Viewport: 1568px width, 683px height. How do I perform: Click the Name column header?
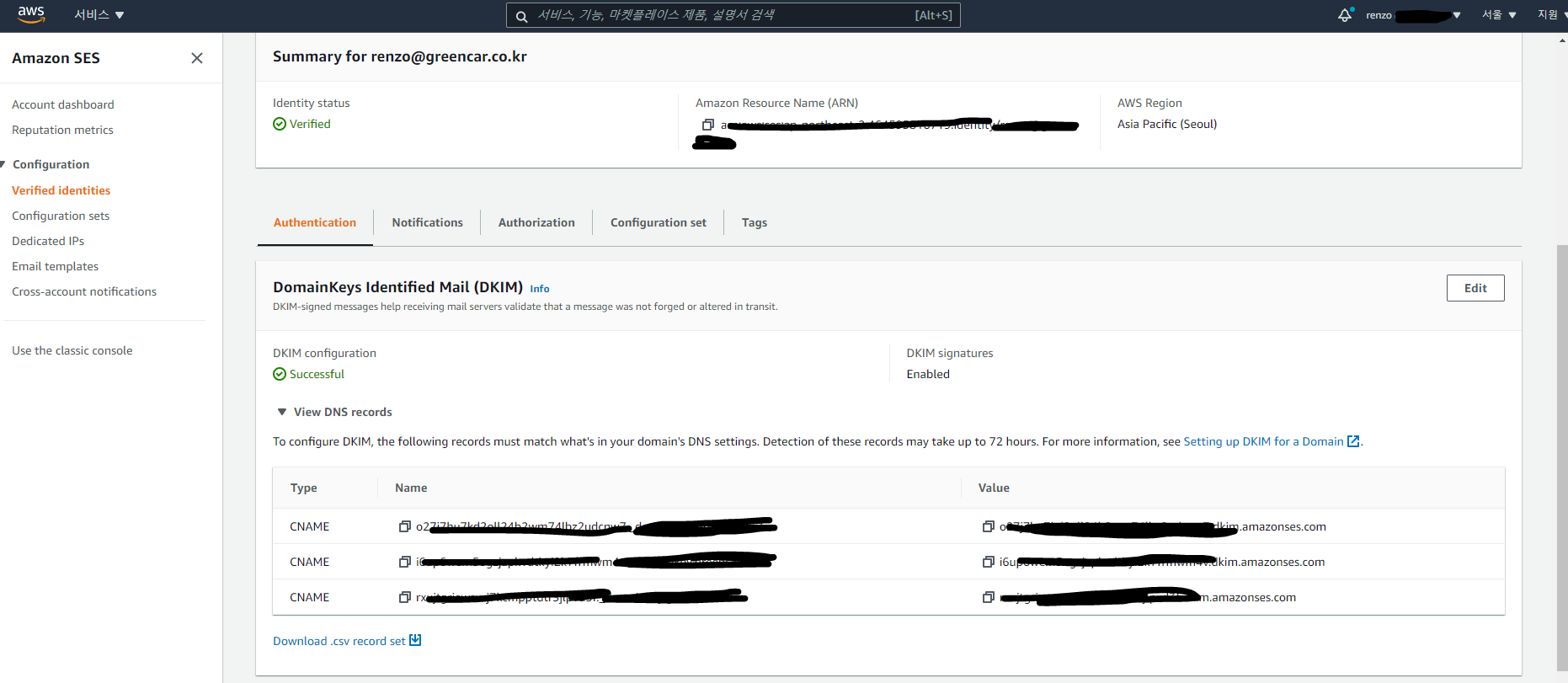[x=411, y=488]
